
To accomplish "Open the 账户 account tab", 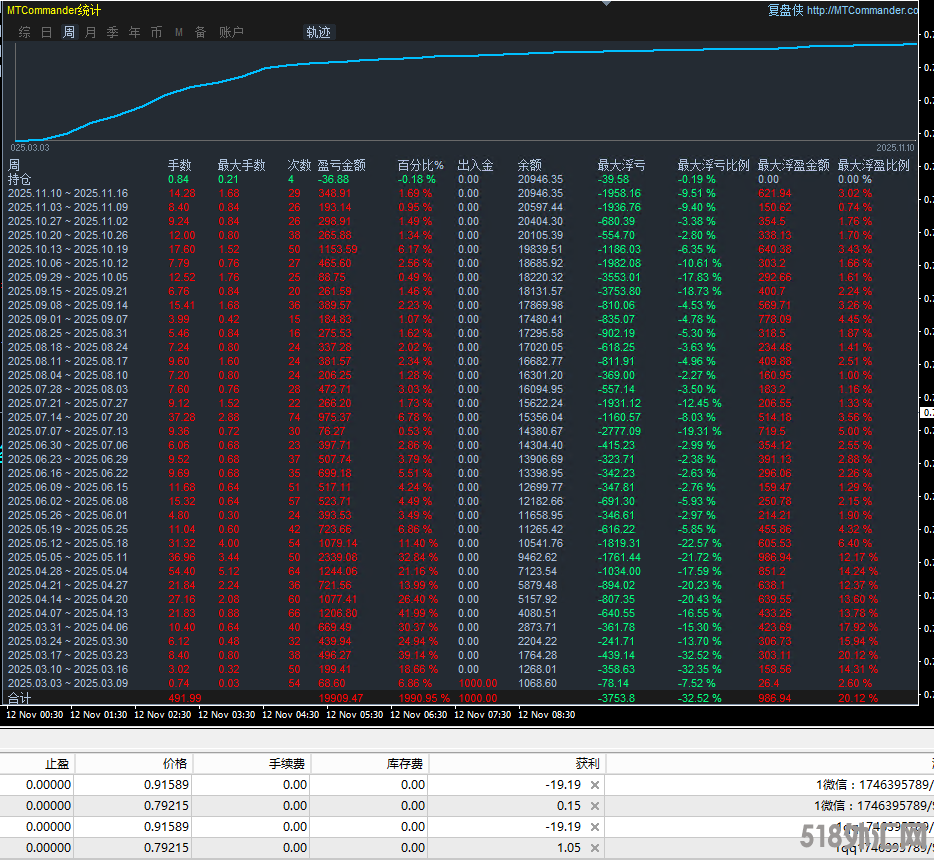I will tap(231, 32).
